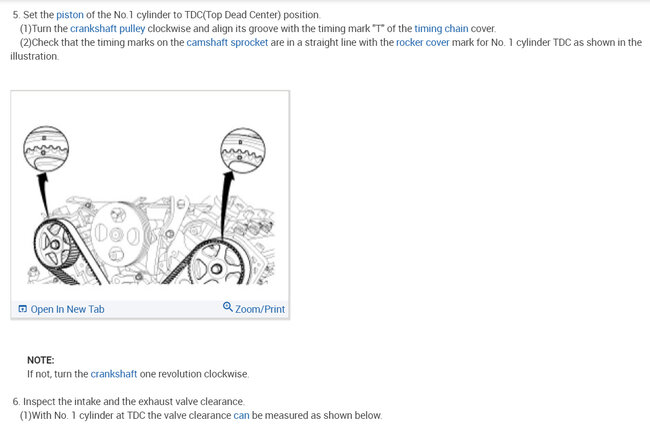Click the Zoom/Print magnifier icon
Image resolution: width=650 pixels, height=431 pixels.
[228, 307]
